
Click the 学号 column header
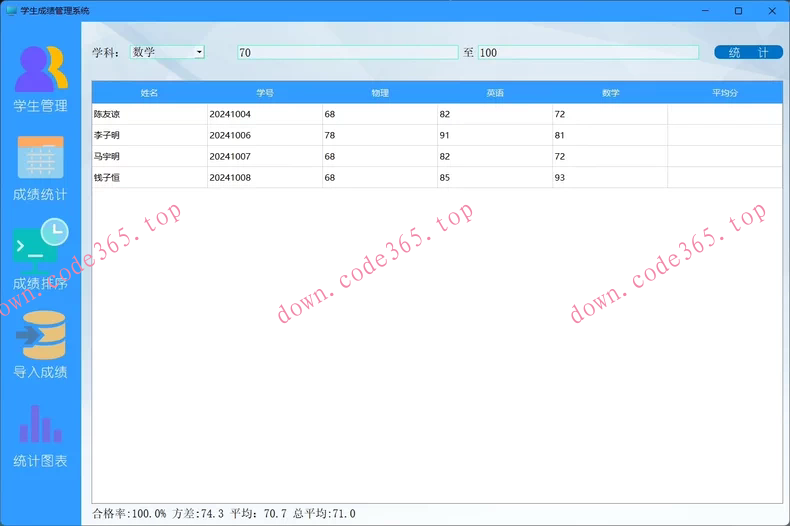265,93
